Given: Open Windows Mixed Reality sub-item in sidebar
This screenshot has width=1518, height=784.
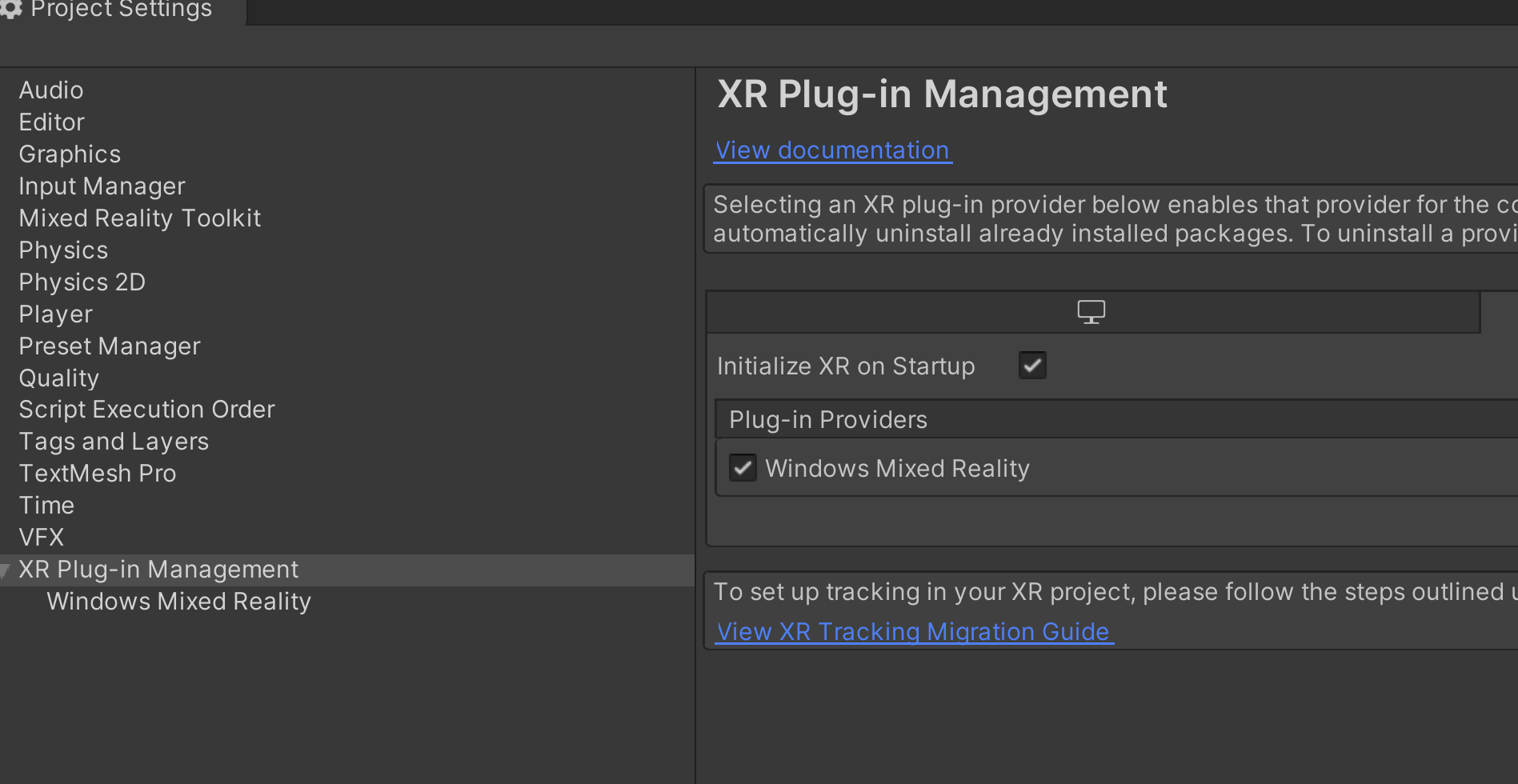Looking at the screenshot, I should click(x=179, y=602).
